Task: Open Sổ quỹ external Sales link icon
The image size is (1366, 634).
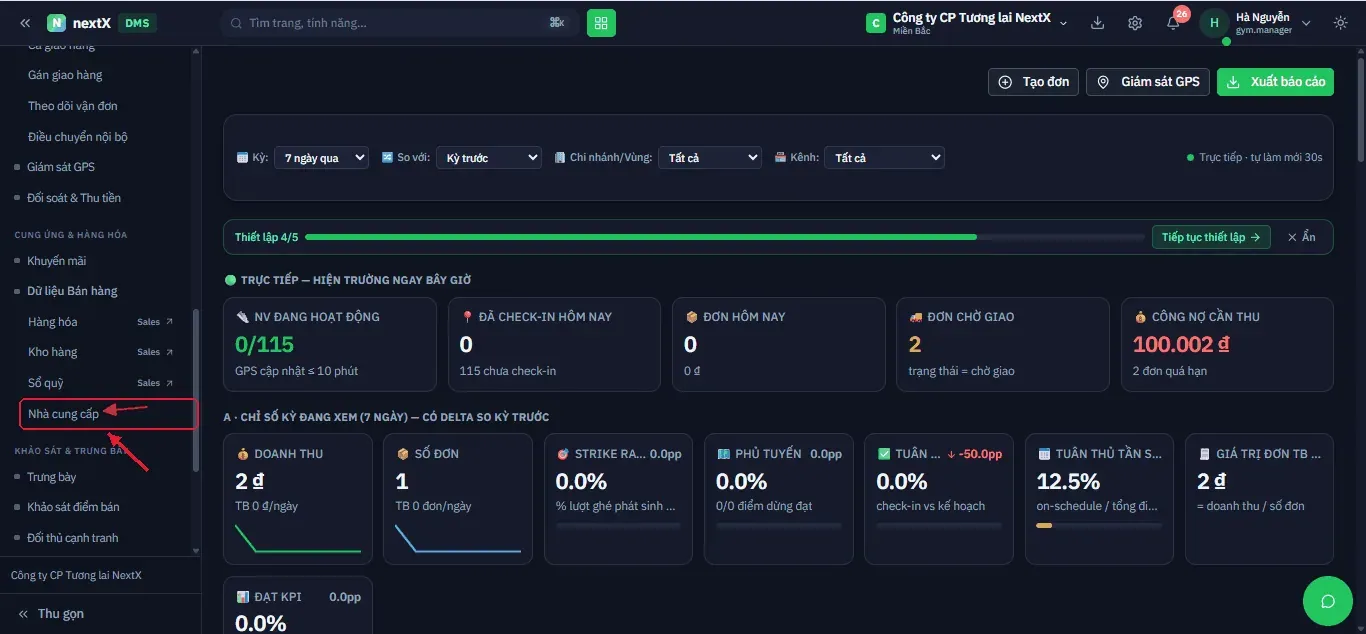Action: (169, 383)
